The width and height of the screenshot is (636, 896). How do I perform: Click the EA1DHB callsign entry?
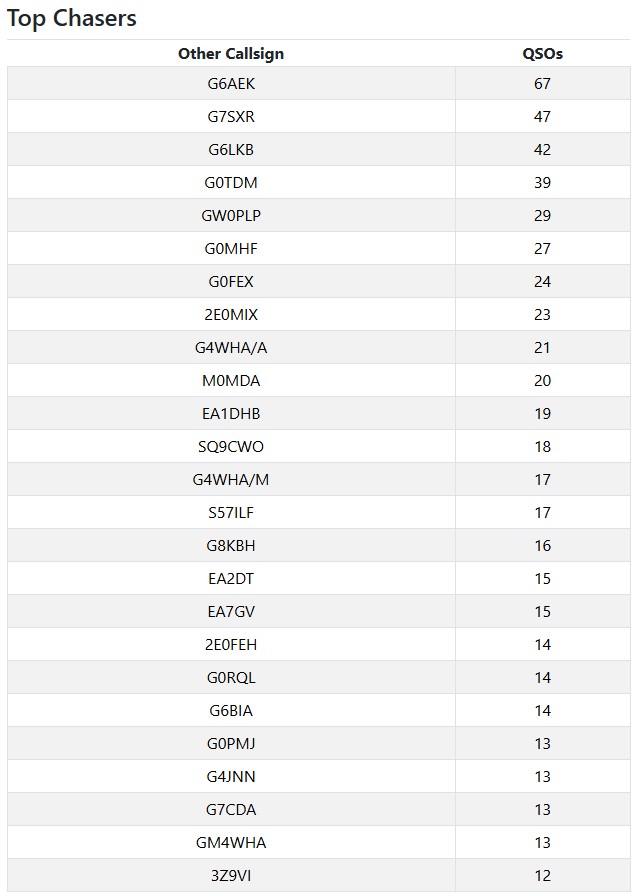click(231, 414)
